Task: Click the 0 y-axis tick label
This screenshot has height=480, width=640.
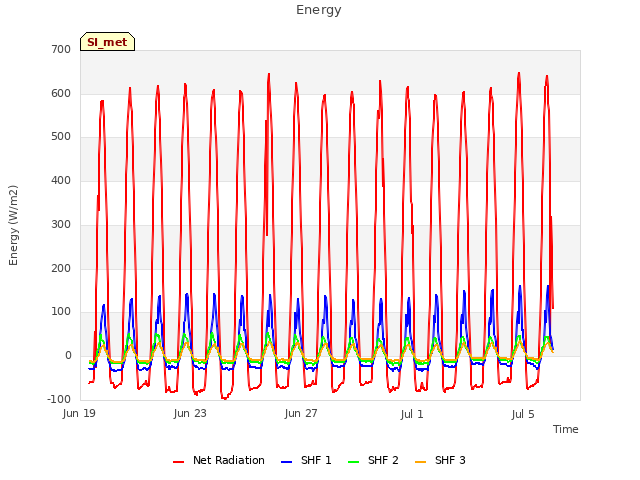Action: 68,356
